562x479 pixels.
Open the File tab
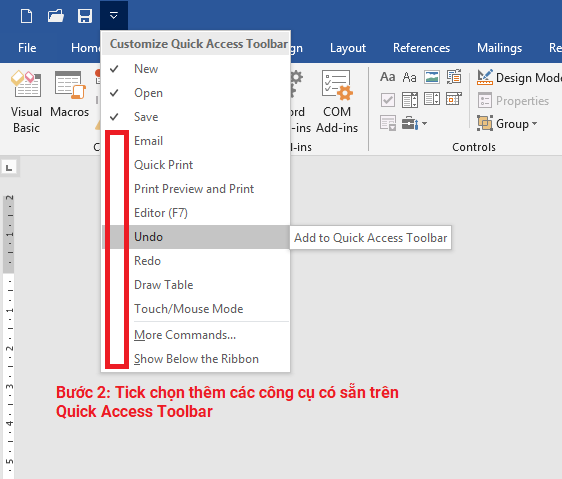(x=27, y=48)
